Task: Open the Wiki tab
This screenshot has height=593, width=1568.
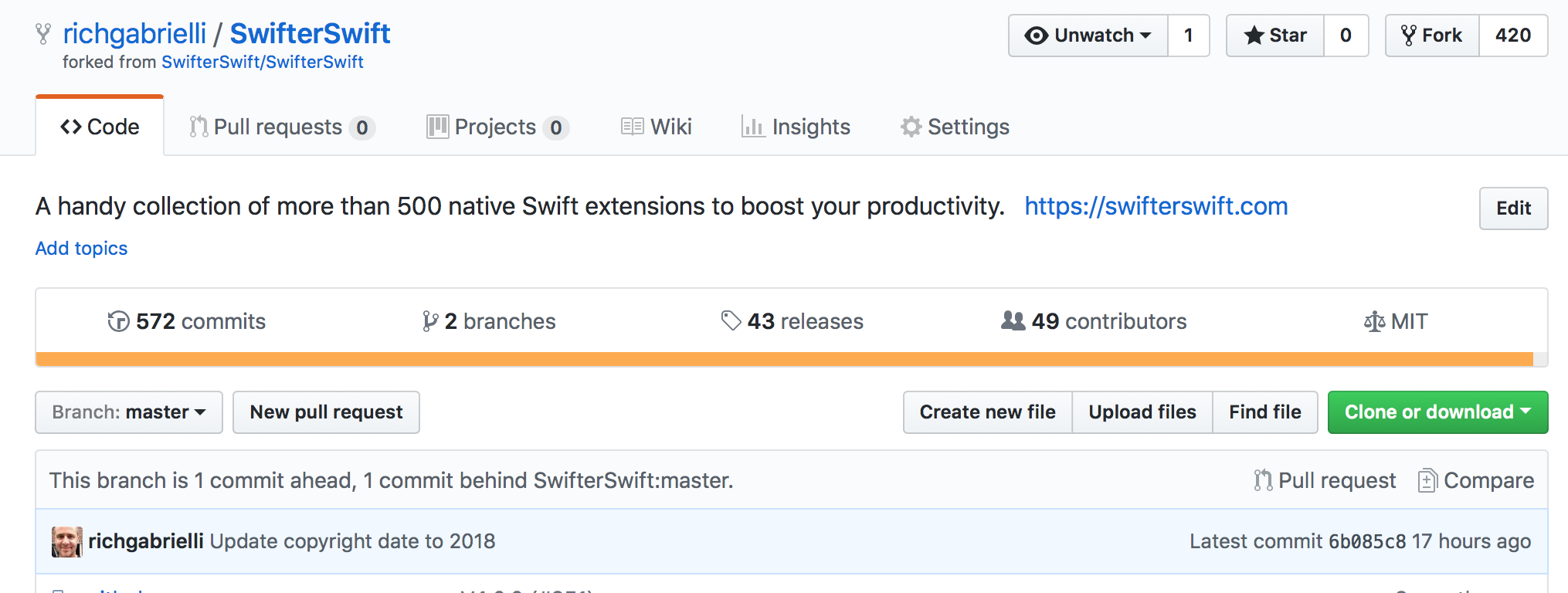Action: [657, 127]
